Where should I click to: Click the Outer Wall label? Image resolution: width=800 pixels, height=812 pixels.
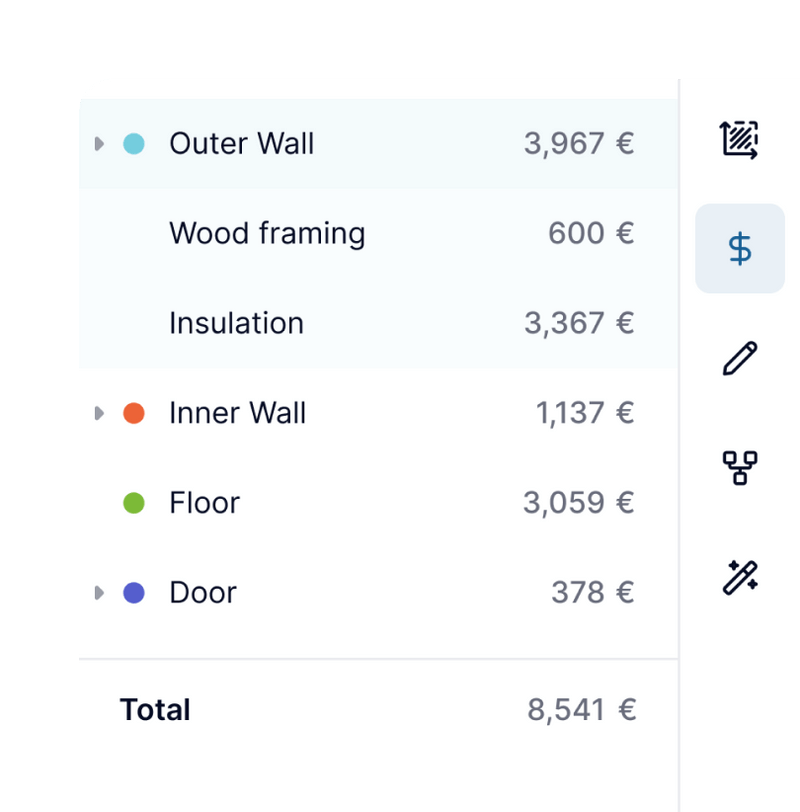click(242, 144)
